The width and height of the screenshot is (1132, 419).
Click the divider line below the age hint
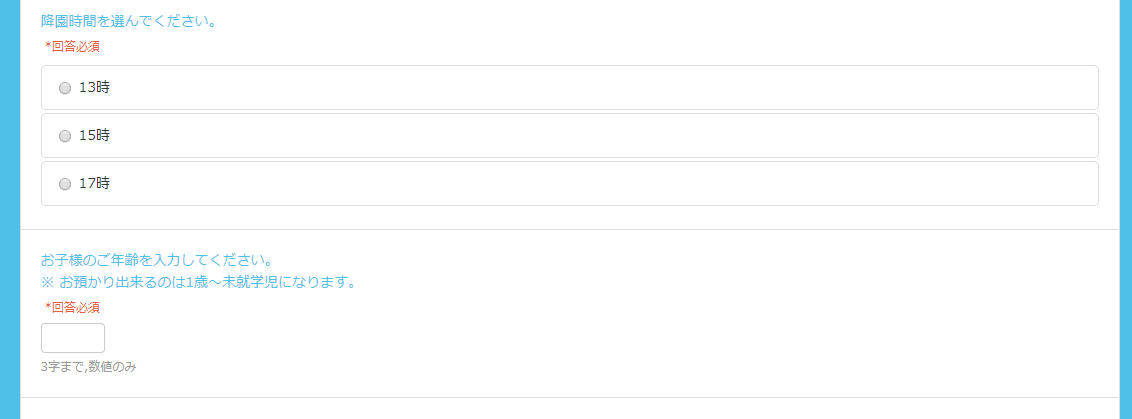(x=570, y=397)
